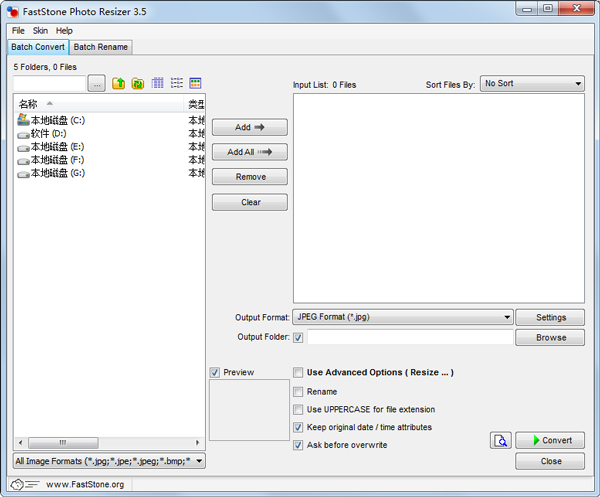Select the C: drive in file list
Image resolution: width=600 pixels, height=497 pixels.
click(x=57, y=120)
